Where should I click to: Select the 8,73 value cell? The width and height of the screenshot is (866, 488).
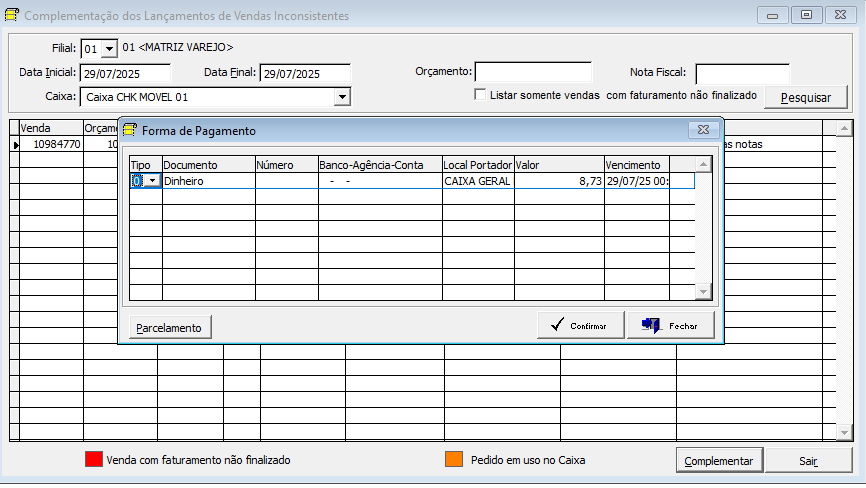(x=559, y=181)
